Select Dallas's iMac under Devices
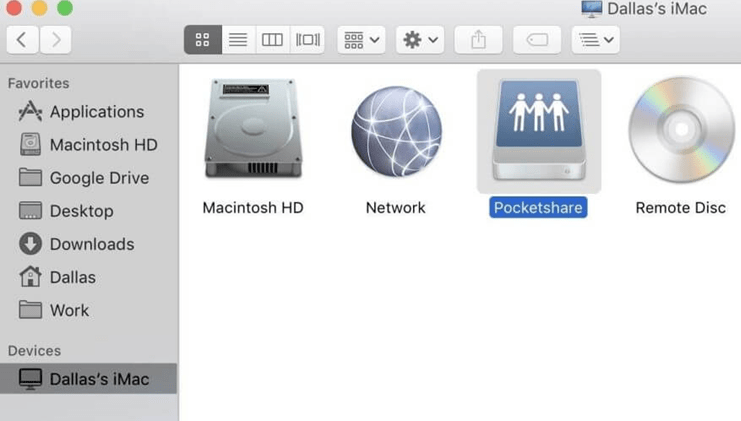This screenshot has height=421, width=741. pos(98,379)
